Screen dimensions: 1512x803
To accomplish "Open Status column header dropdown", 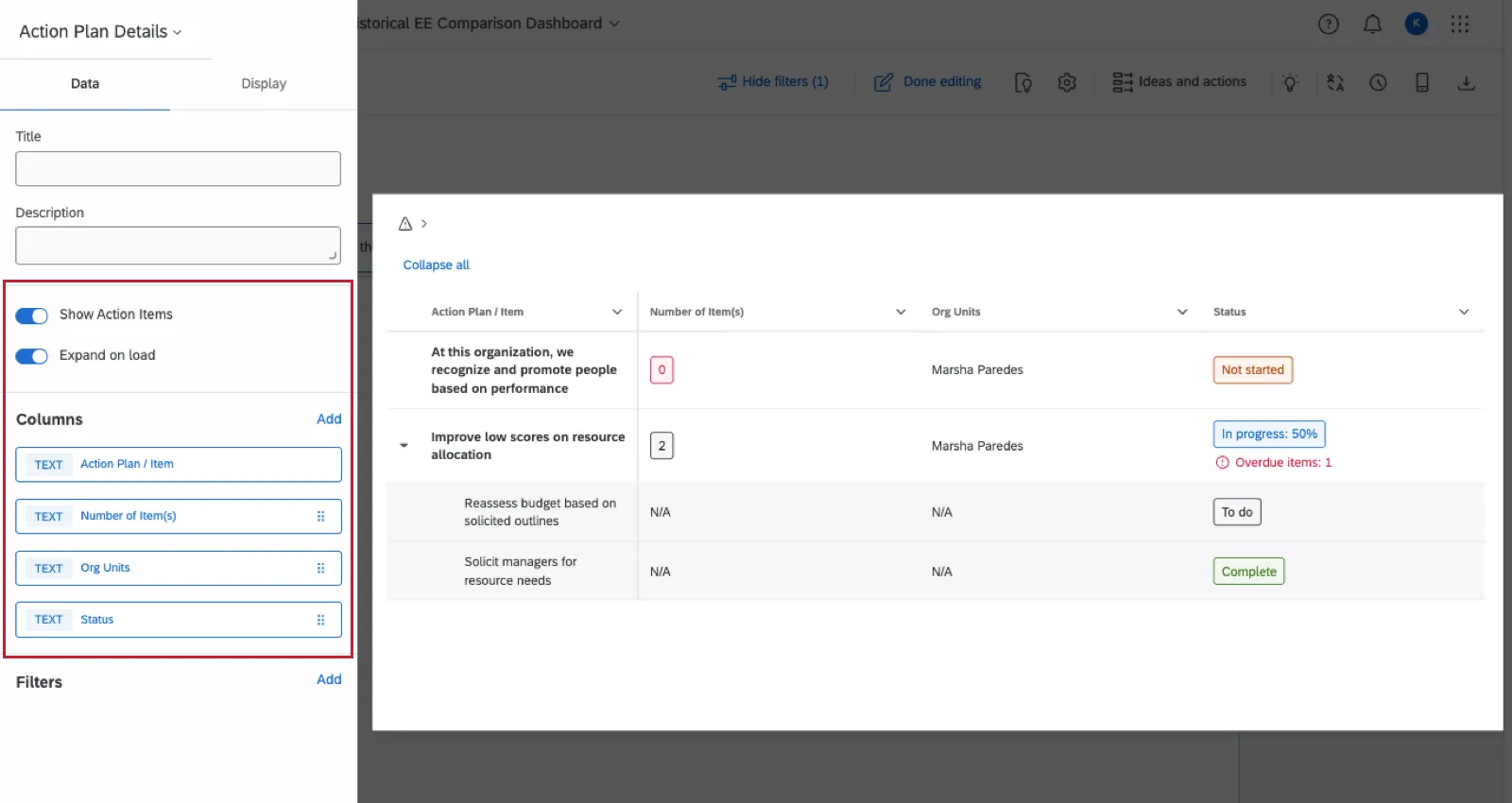I will tap(1464, 313).
